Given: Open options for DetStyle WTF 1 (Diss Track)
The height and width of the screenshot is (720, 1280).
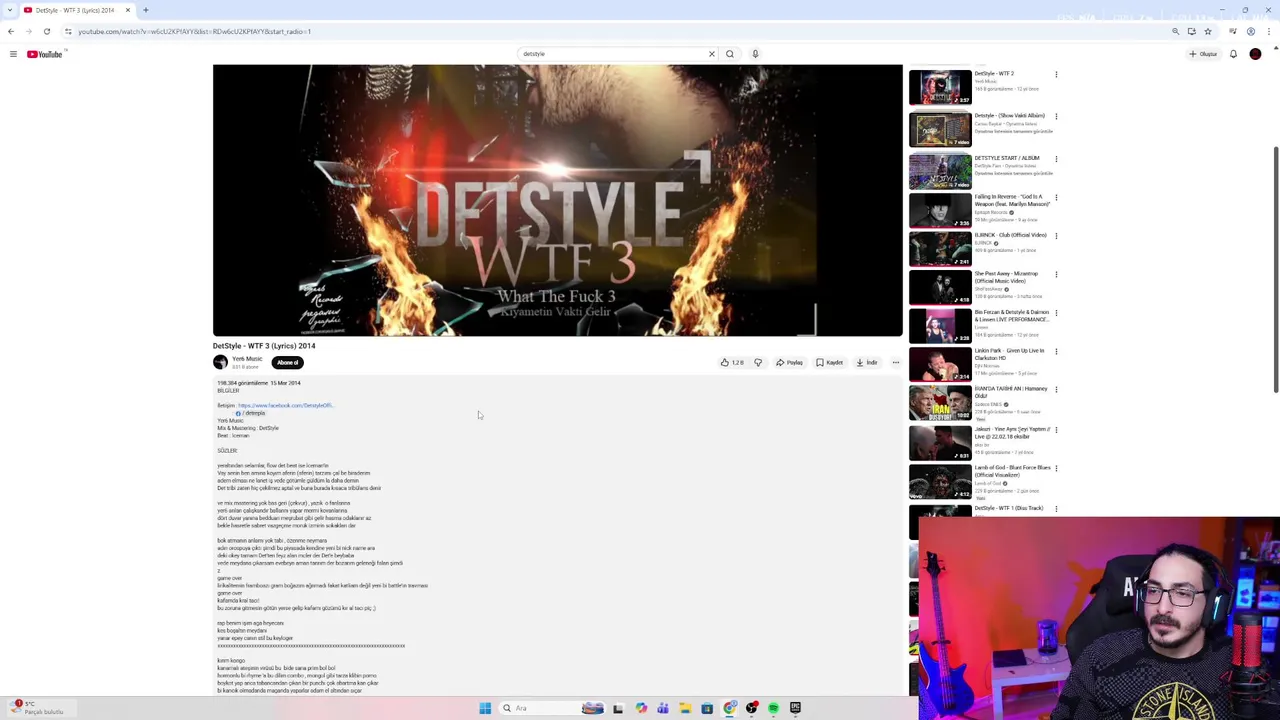Looking at the screenshot, I should point(1056,509).
